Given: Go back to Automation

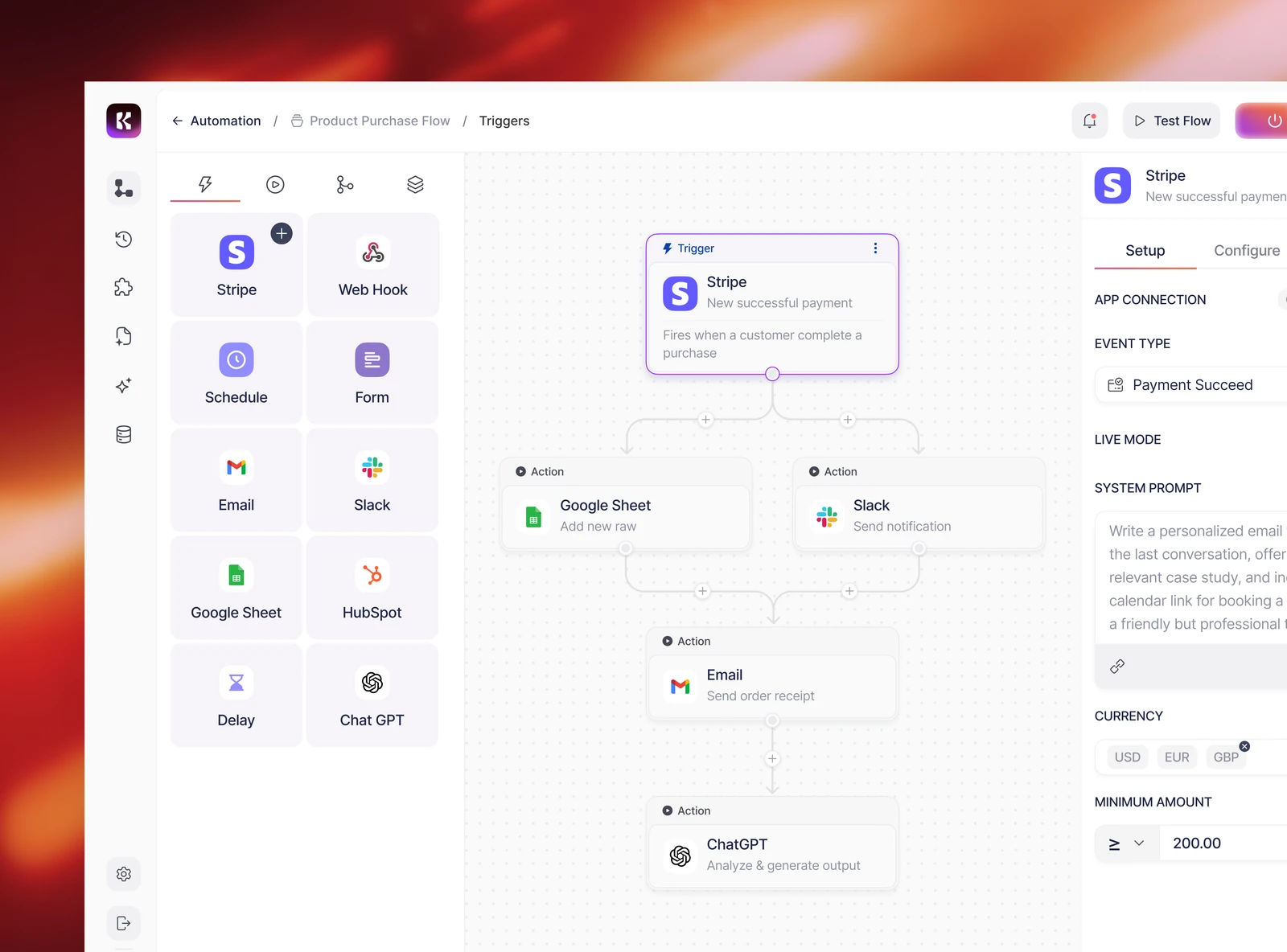Looking at the screenshot, I should (x=216, y=121).
